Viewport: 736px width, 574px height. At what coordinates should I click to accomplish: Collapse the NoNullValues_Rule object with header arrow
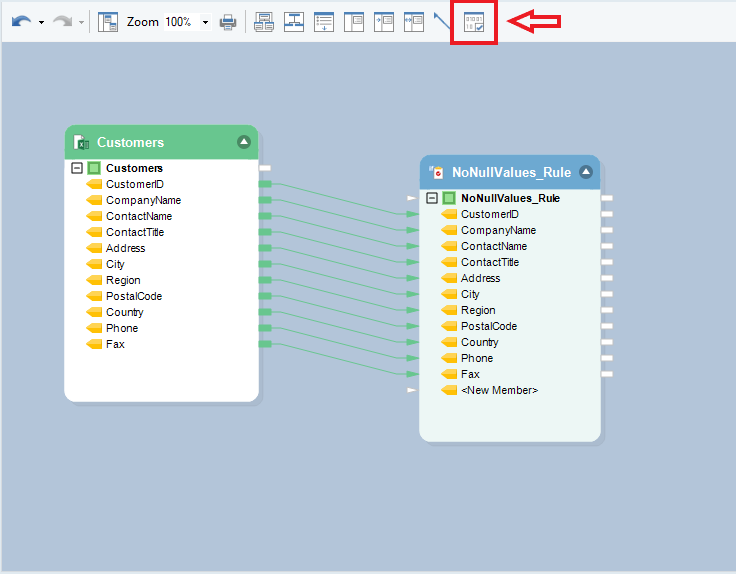point(586,172)
